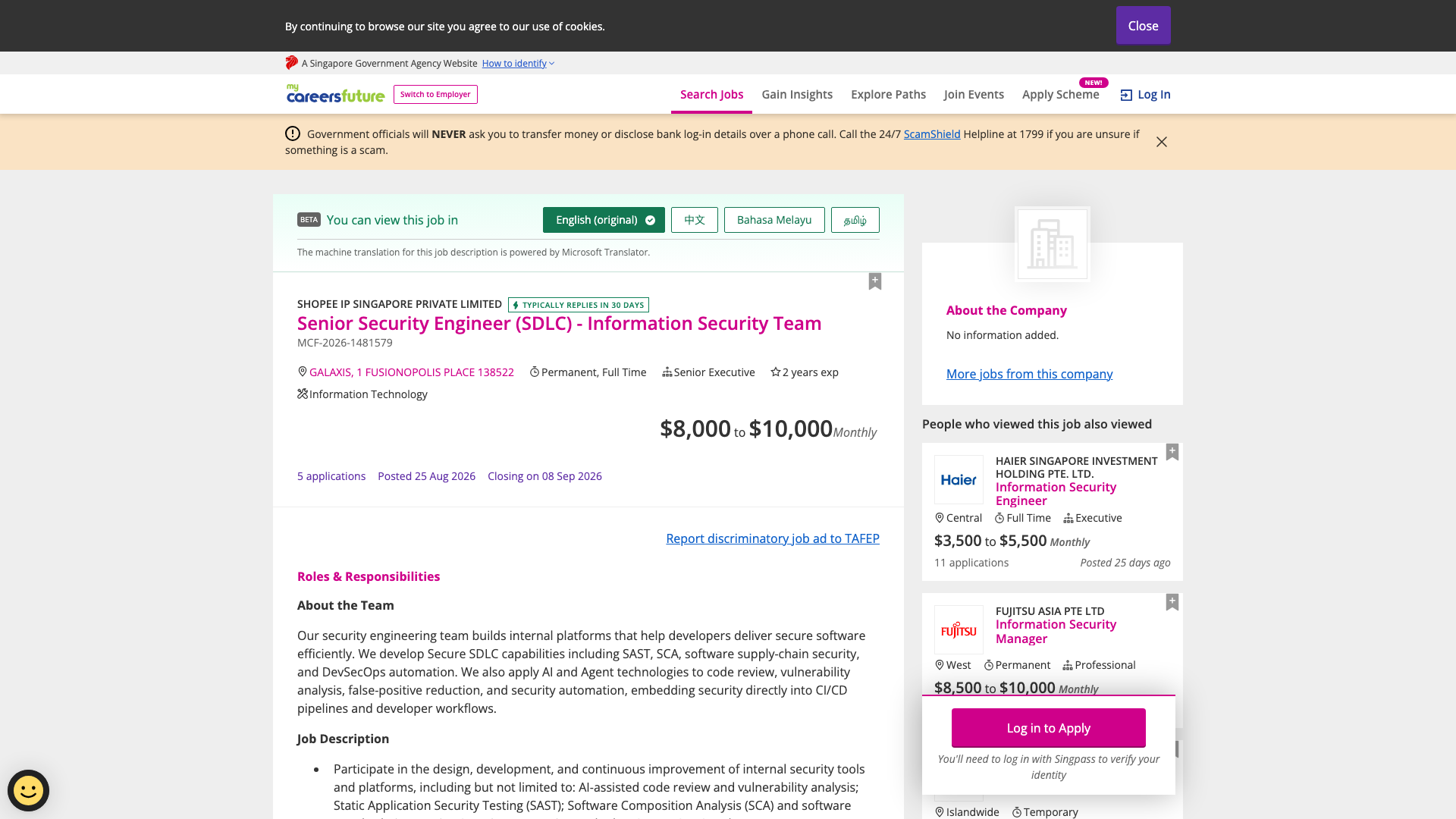Click 'Posted 25 Aug 2026' text
This screenshot has height=819, width=1456.
coord(427,476)
